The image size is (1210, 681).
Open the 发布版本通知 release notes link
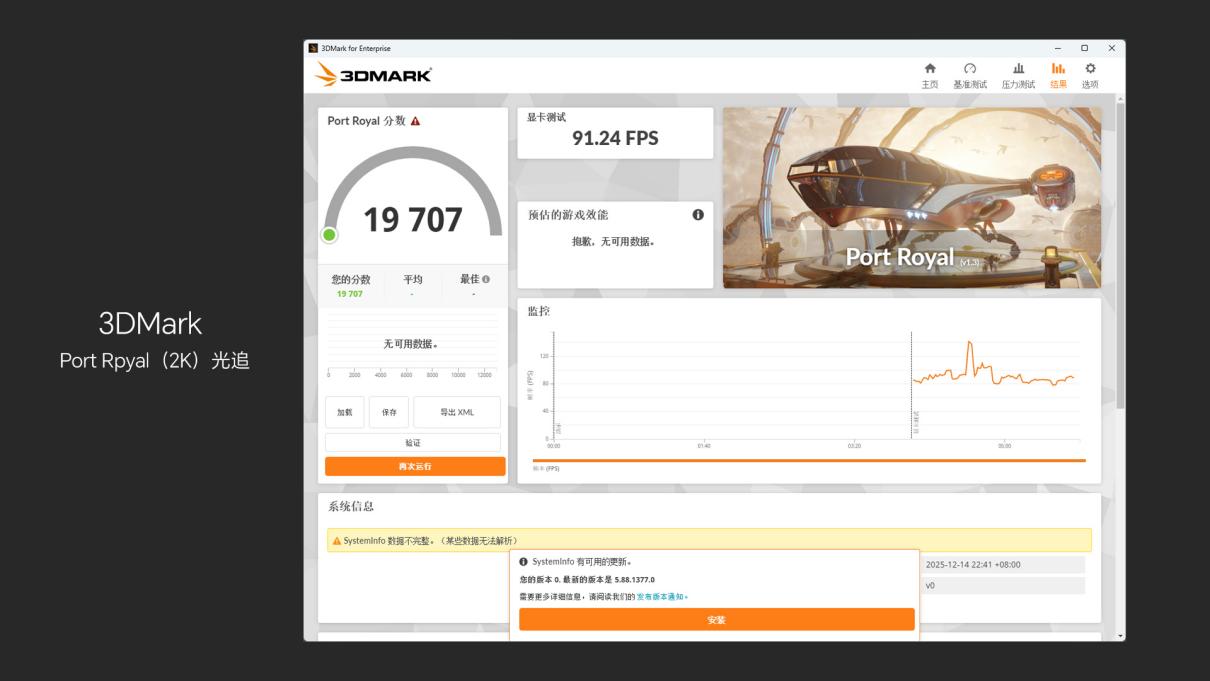tap(660, 596)
